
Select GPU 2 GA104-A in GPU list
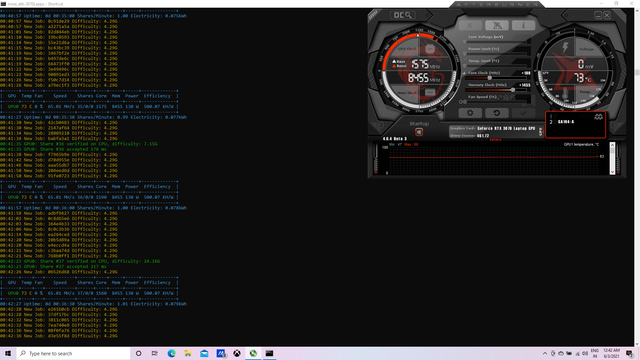click(x=562, y=122)
